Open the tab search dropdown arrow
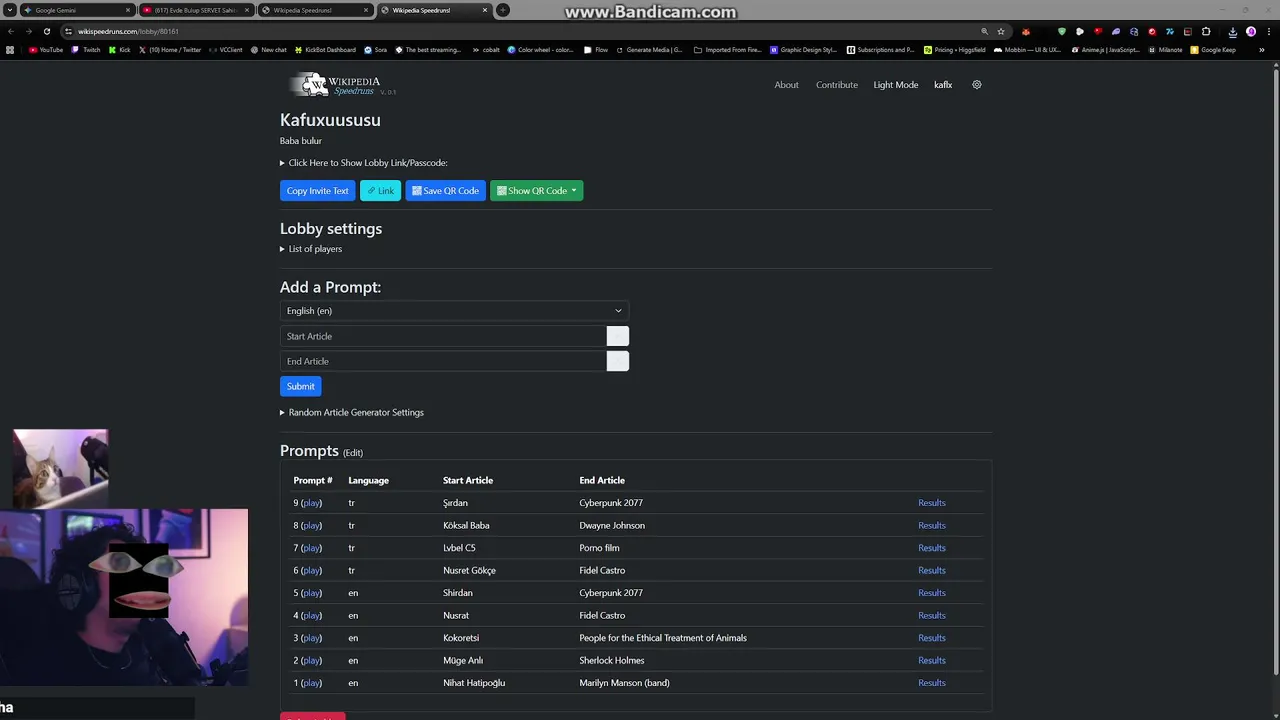This screenshot has width=1280, height=720. [x=10, y=10]
